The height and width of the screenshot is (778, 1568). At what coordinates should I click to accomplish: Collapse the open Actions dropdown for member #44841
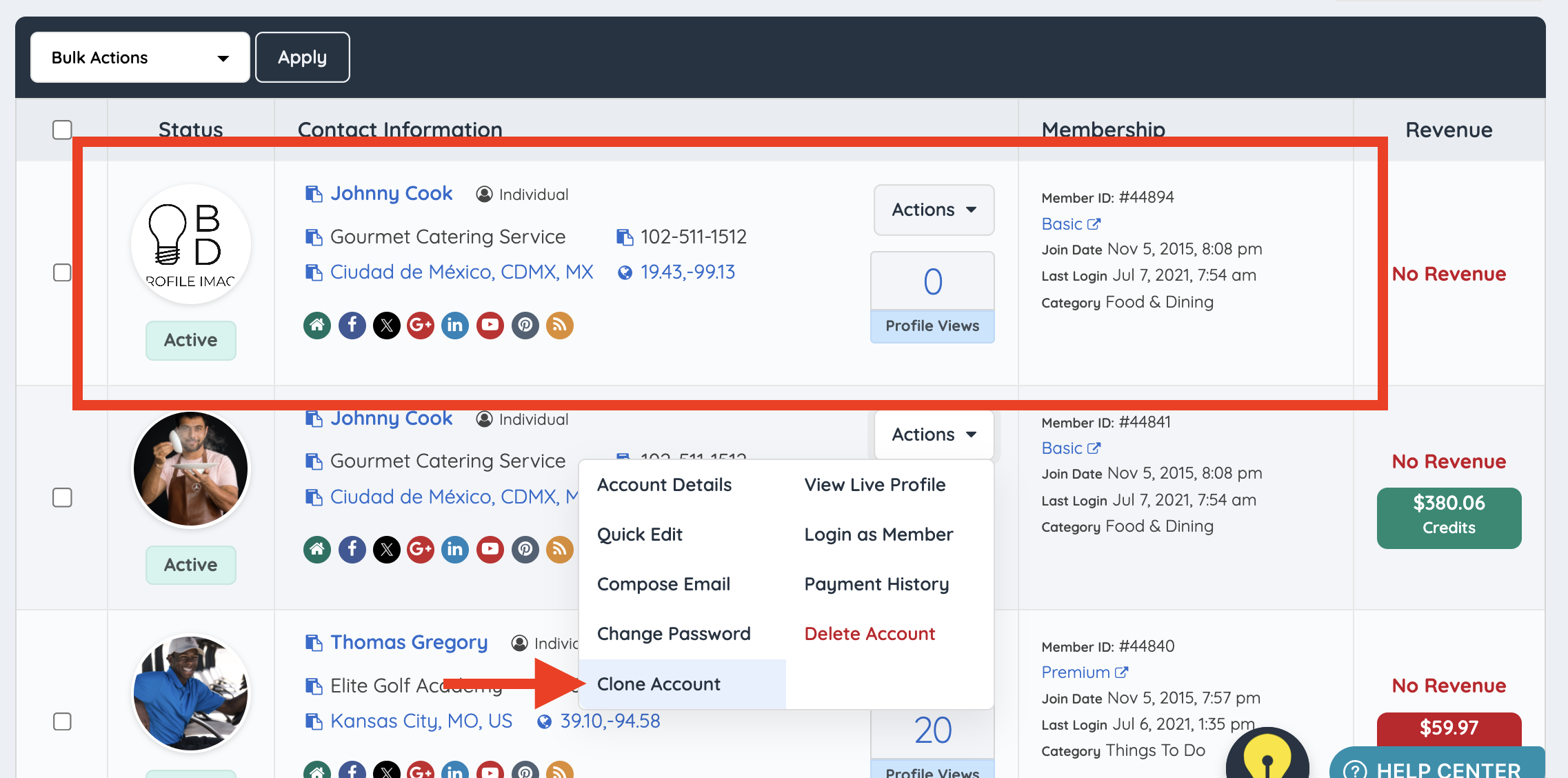pyautogui.click(x=934, y=435)
